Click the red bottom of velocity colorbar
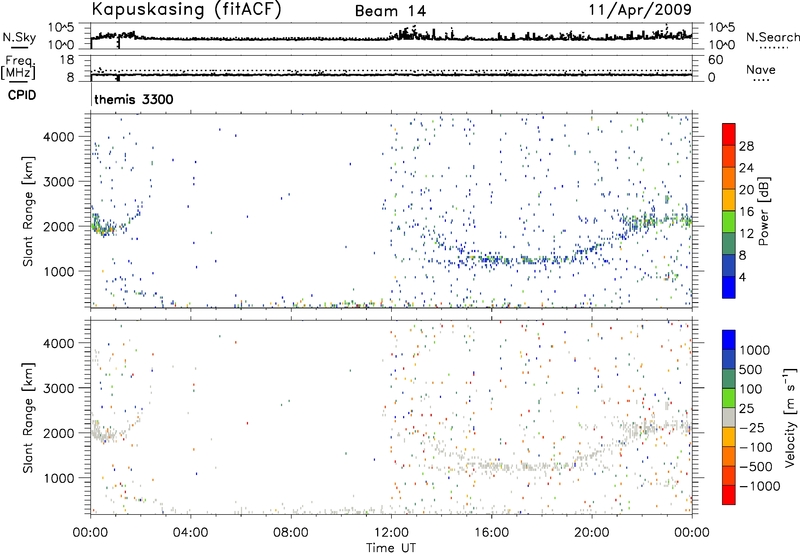 pos(729,495)
